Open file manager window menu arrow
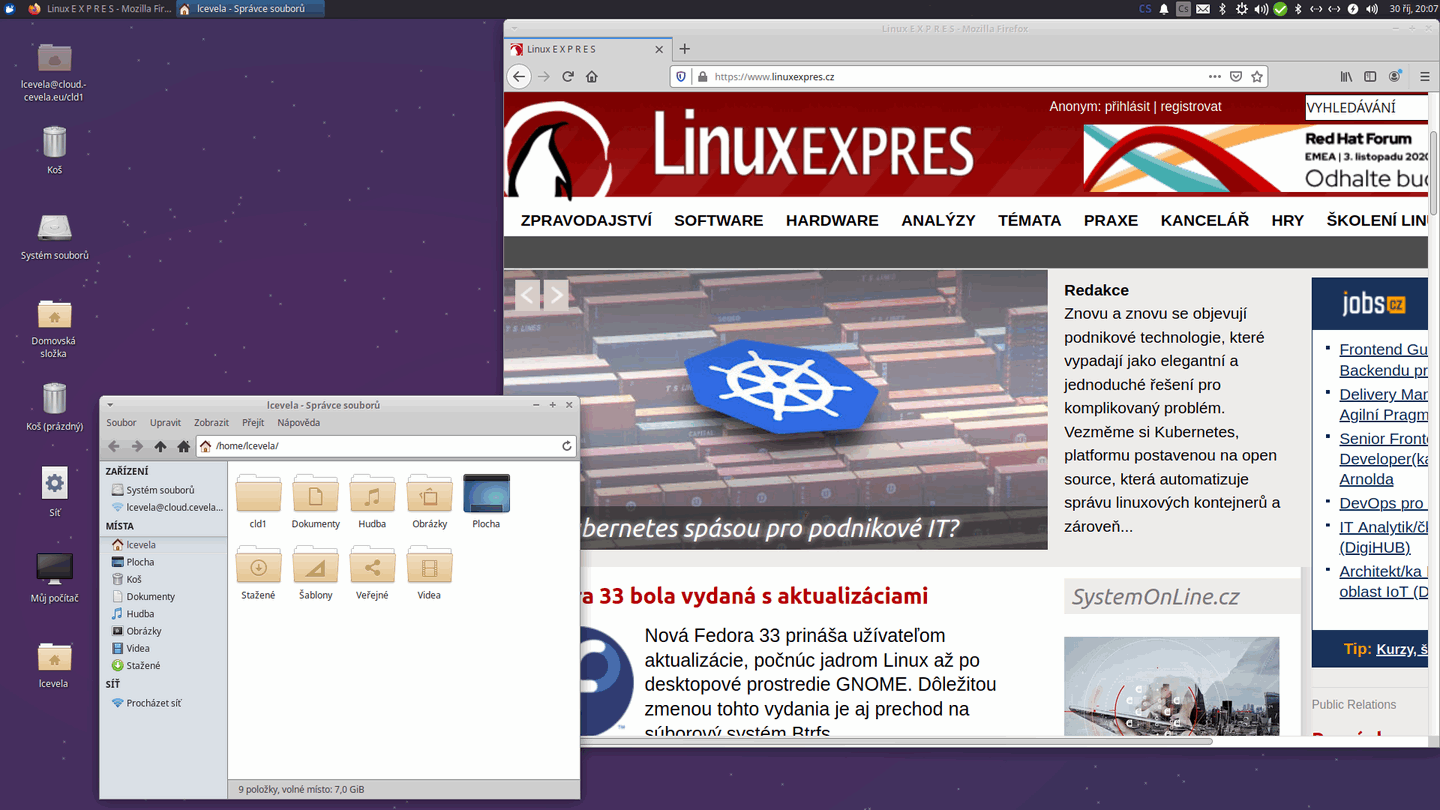This screenshot has width=1440, height=810. coord(110,405)
